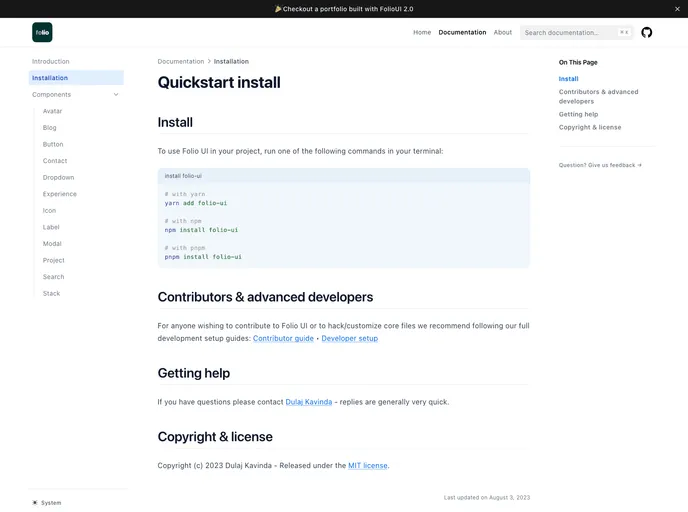Image resolution: width=688 pixels, height=512 pixels.
Task: Close the announcement banner
Action: (x=676, y=9)
